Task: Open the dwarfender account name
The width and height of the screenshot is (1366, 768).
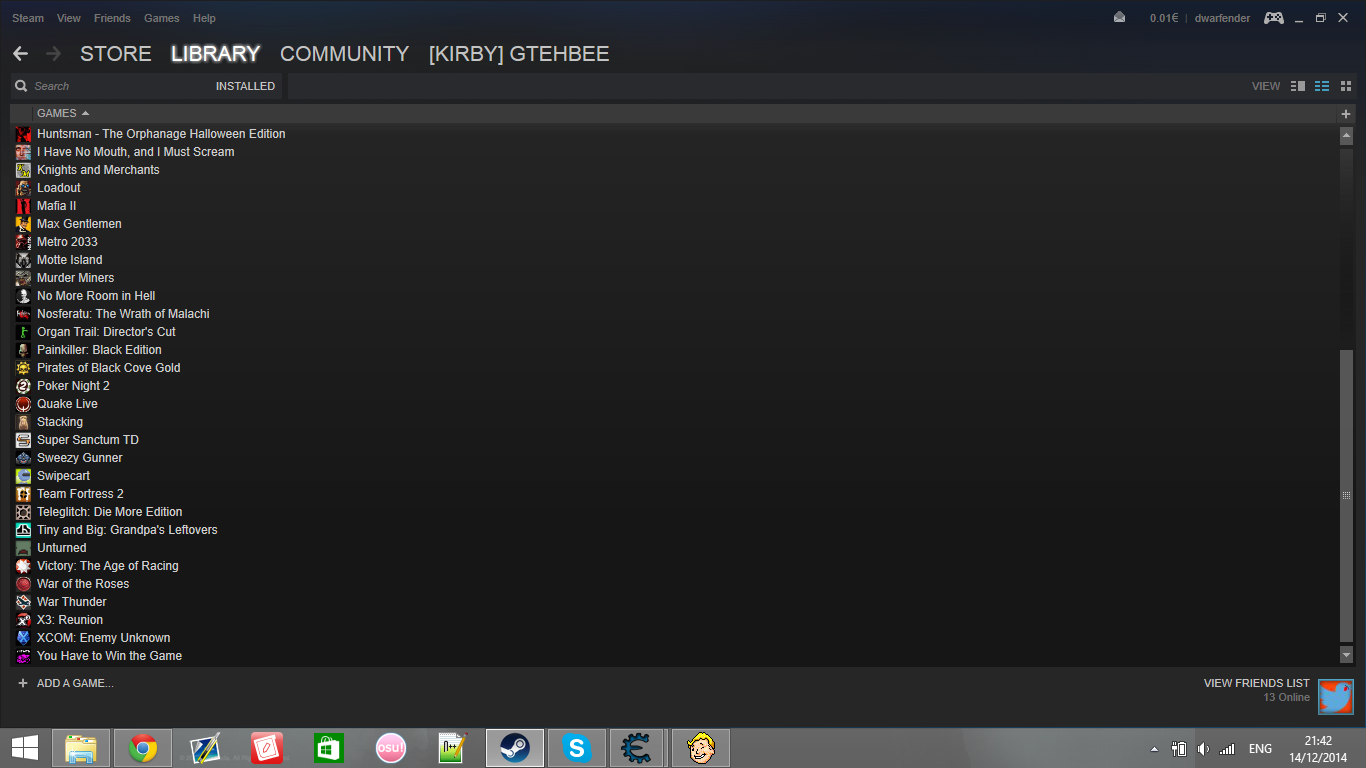Action: [x=1222, y=18]
